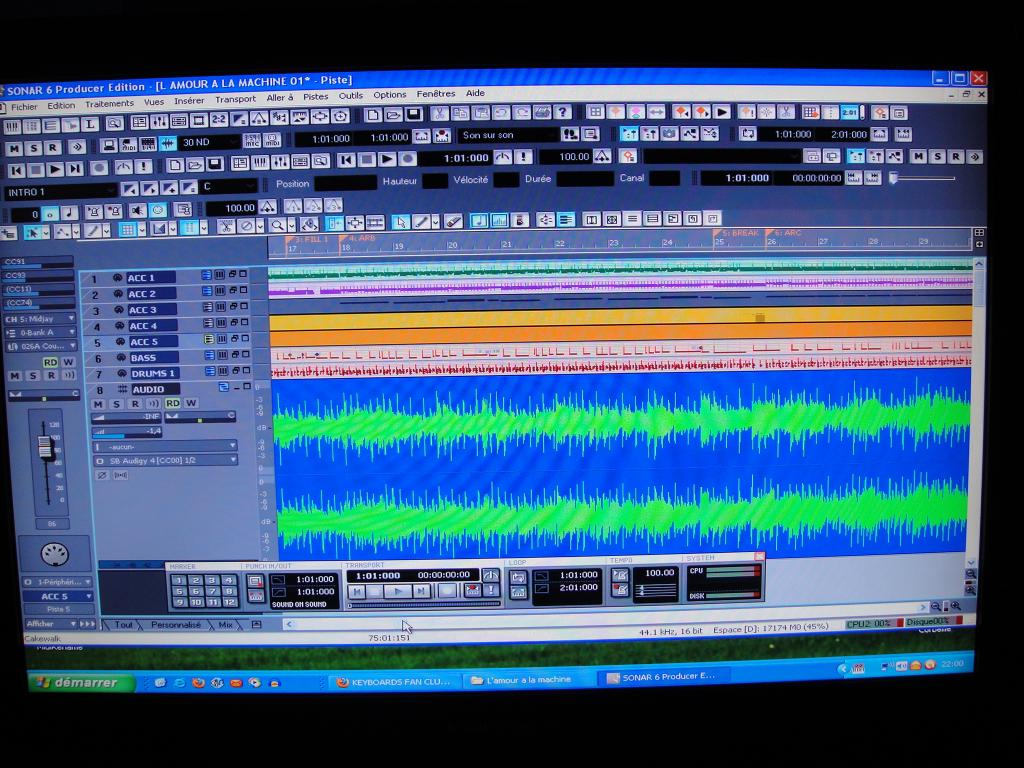The image size is (1024, 768).
Task: Select the Draw pencil tool near eraser
Action: point(421,222)
